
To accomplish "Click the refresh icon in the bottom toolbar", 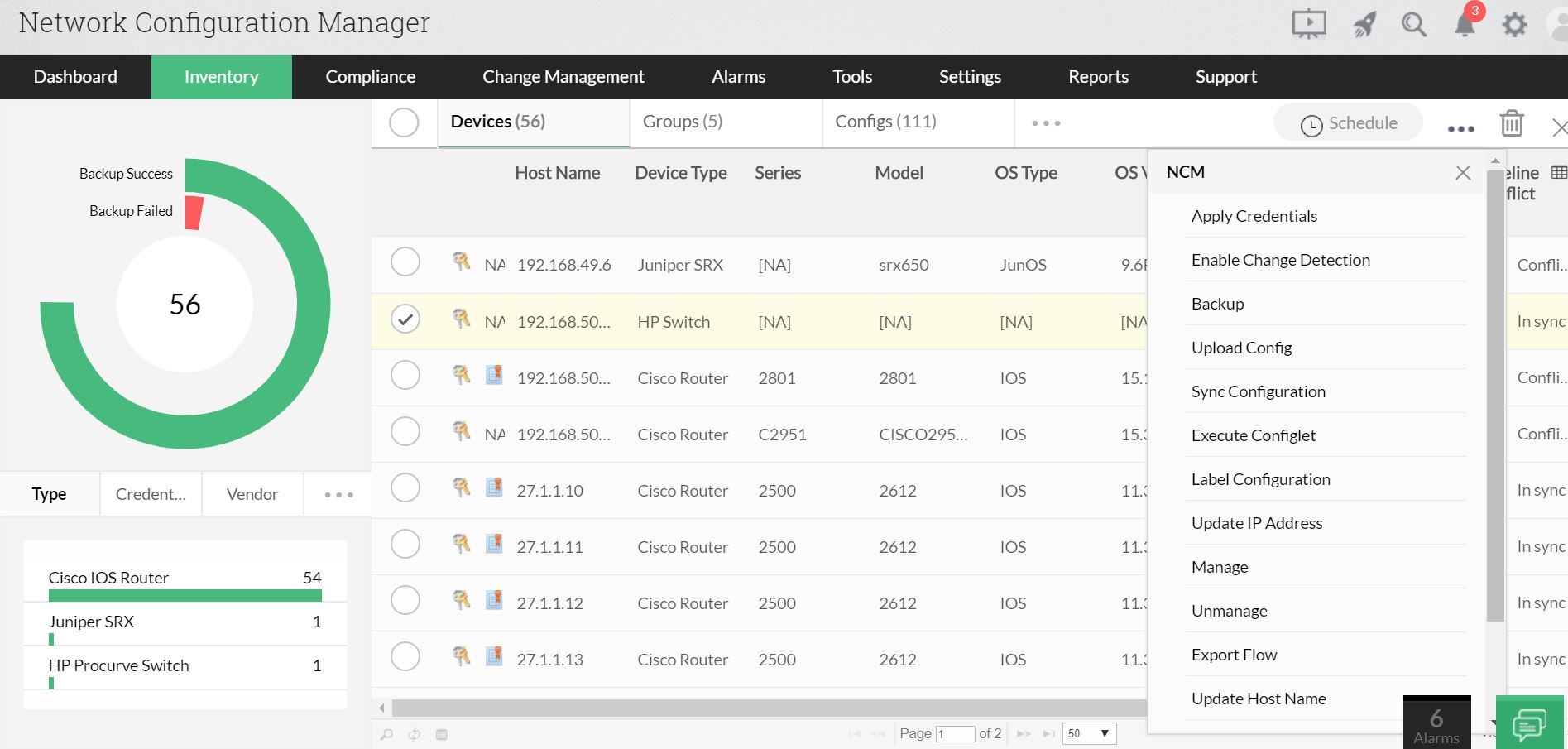I will coord(414,734).
